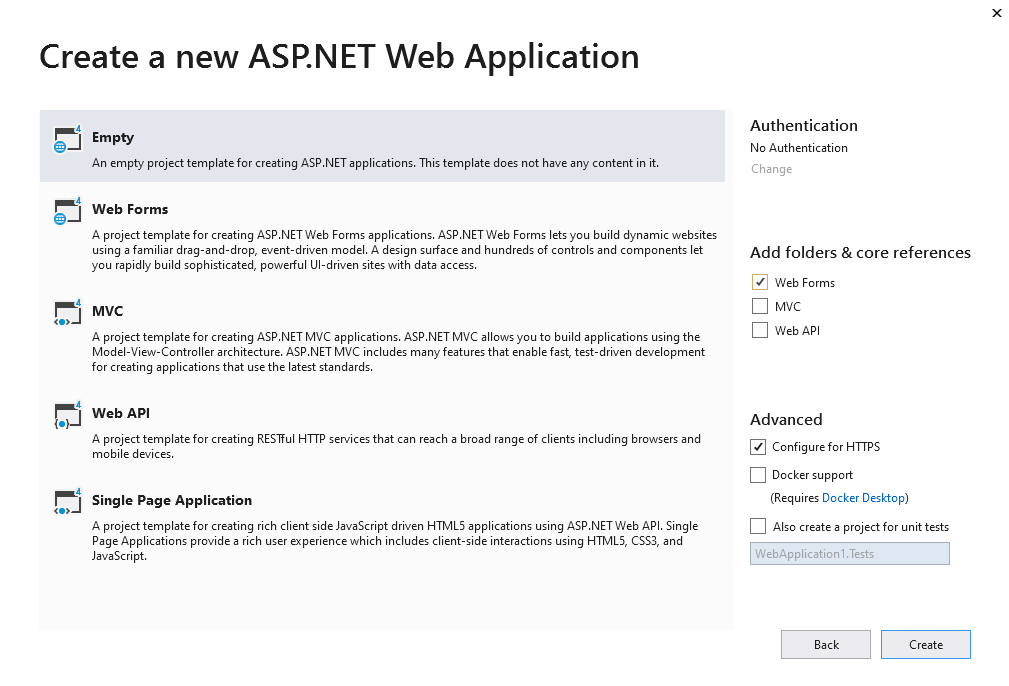The height and width of the screenshot is (686, 1009).
Task: Enable Docker support
Action: (758, 474)
